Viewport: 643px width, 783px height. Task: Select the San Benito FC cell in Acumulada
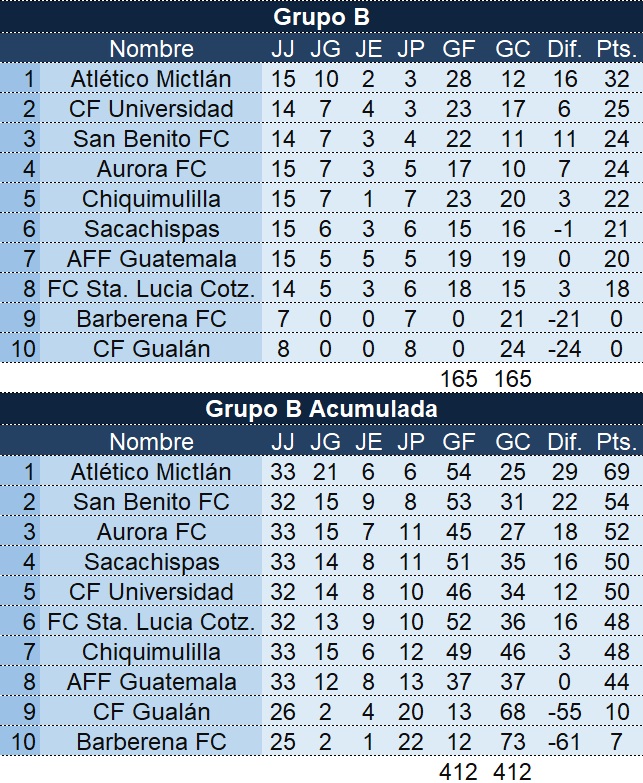[151, 501]
